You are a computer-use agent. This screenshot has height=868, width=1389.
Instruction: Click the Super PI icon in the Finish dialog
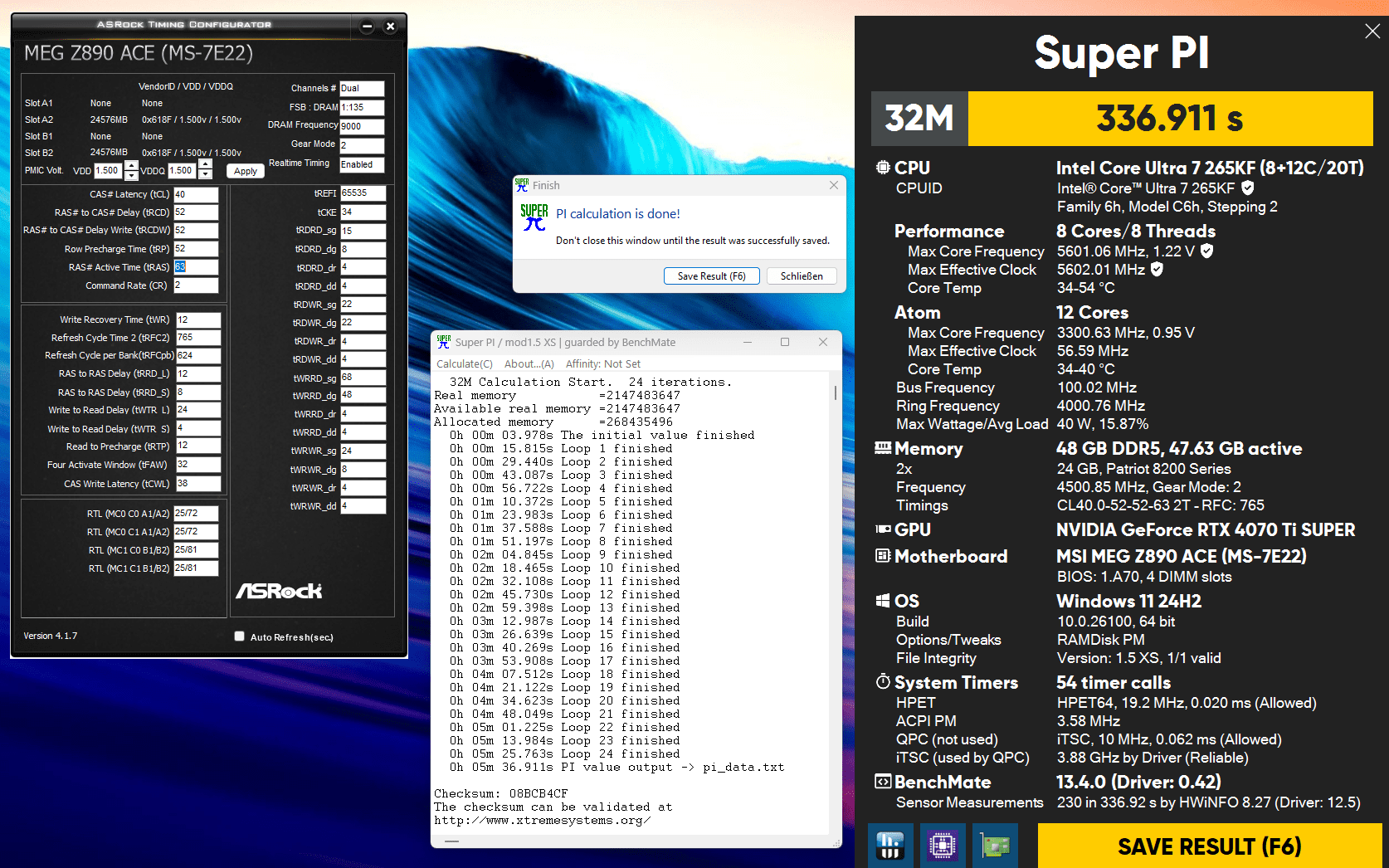click(x=534, y=217)
